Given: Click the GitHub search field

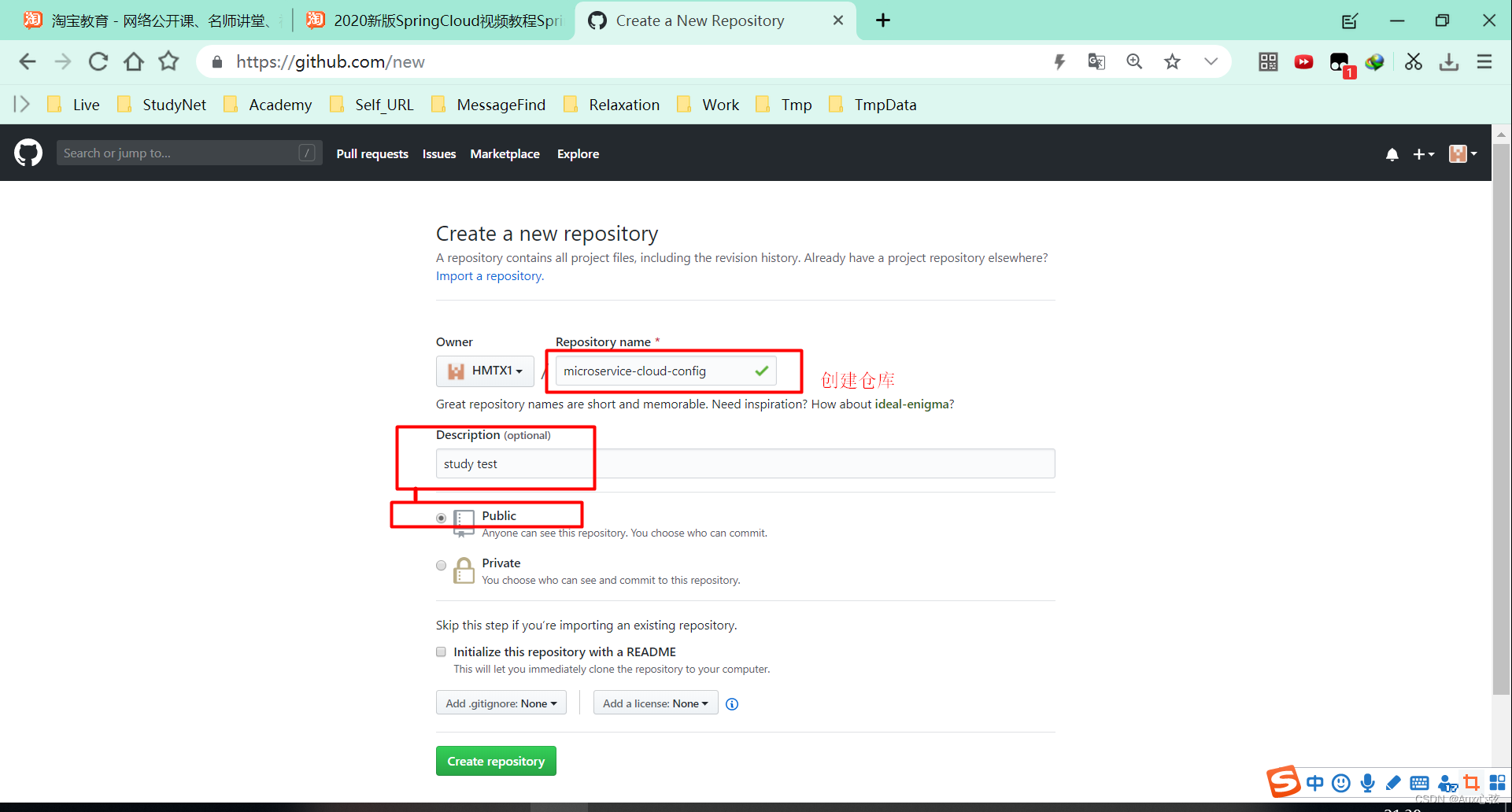Looking at the screenshot, I should pos(189,152).
